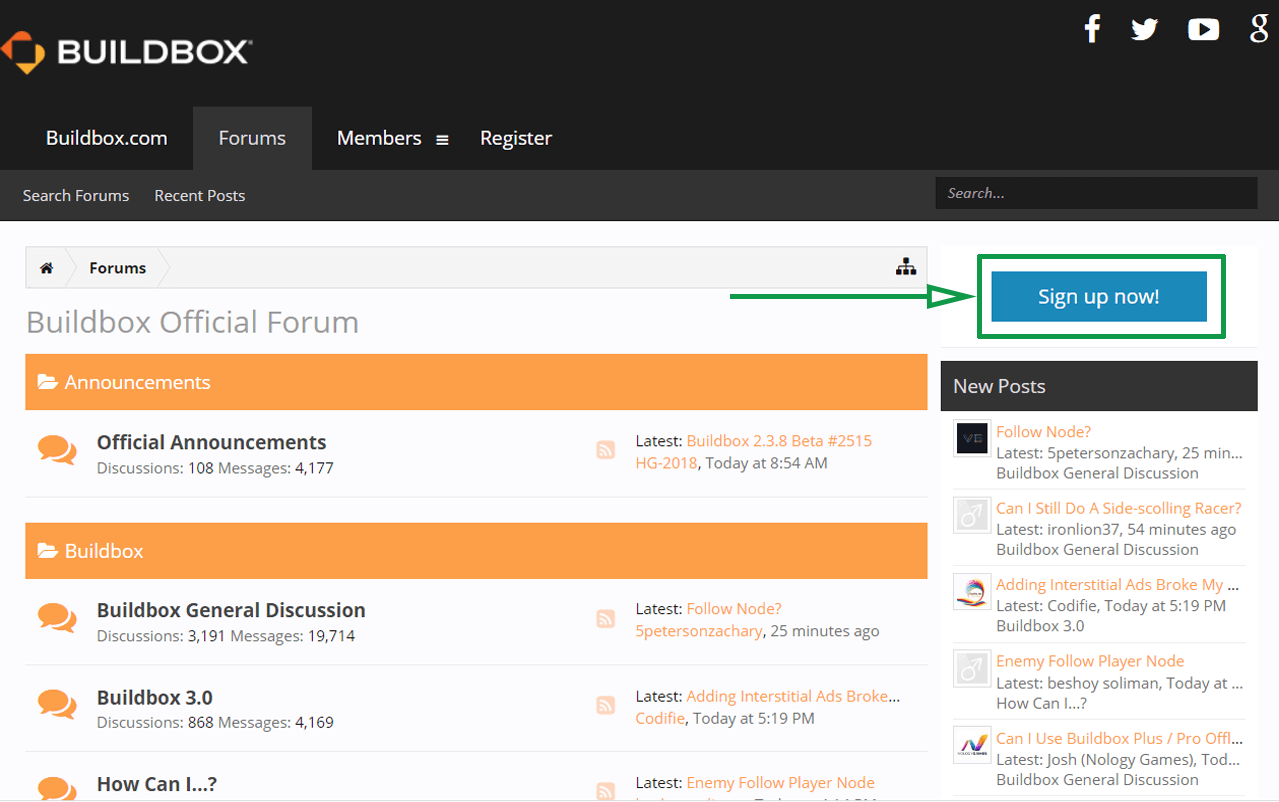Viewport: 1279px width, 802px height.
Task: Open the YouTube channel icon
Action: (x=1203, y=30)
